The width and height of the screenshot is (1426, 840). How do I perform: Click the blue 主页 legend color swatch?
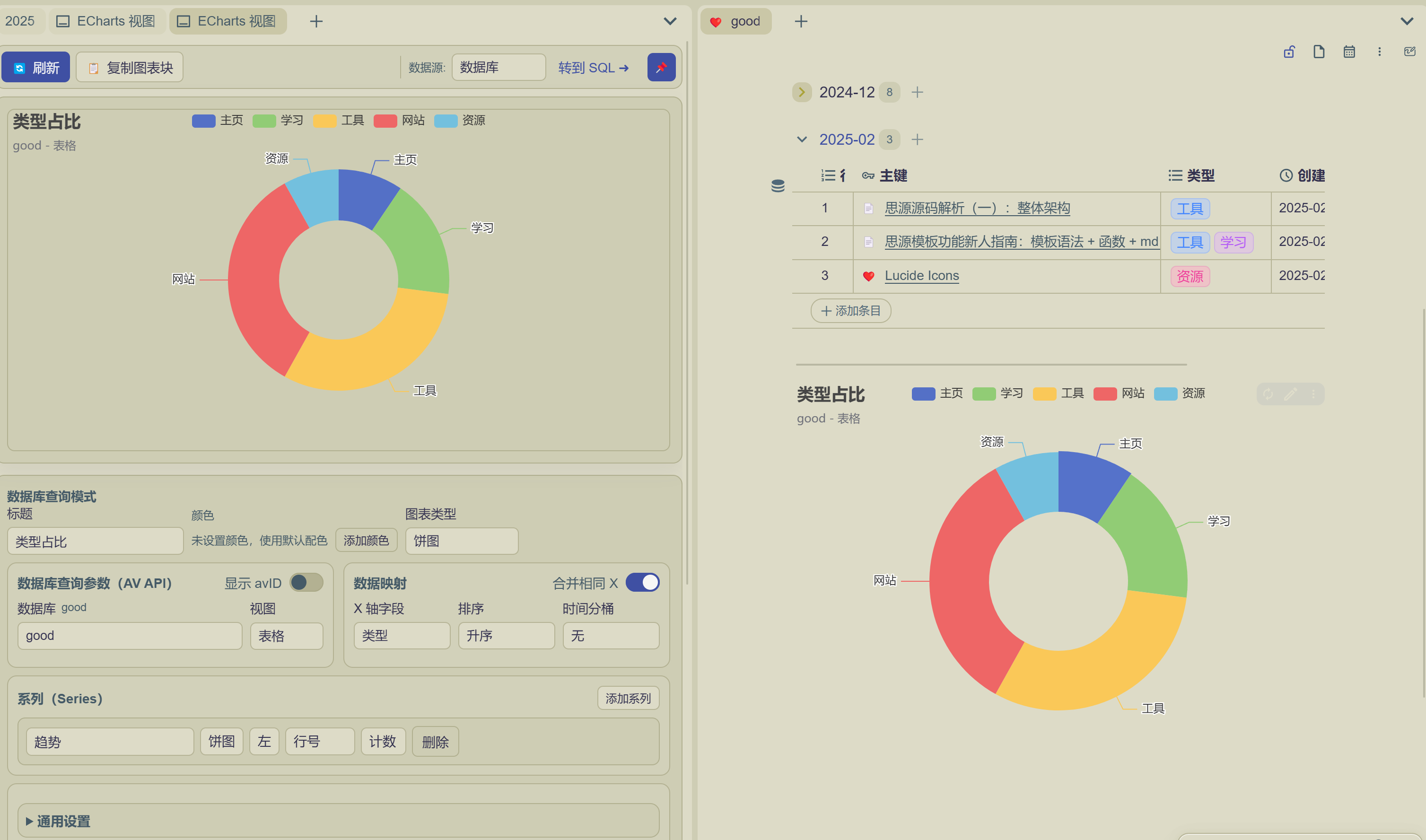click(x=203, y=121)
